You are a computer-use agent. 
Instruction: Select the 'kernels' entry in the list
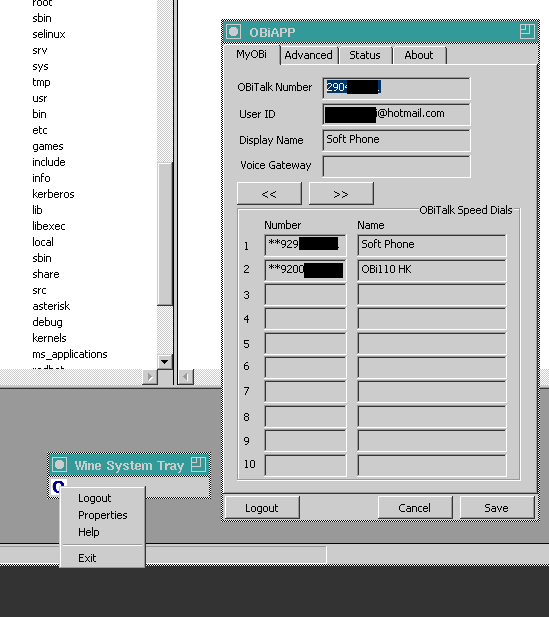(49, 338)
